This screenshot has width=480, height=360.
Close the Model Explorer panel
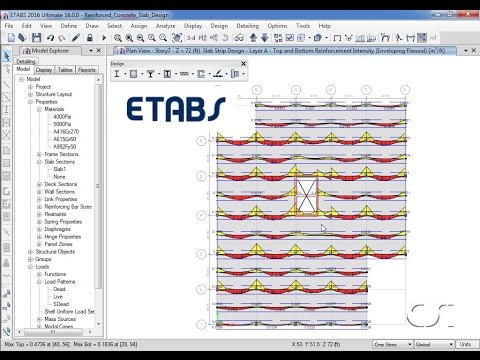pyautogui.click(x=99, y=50)
